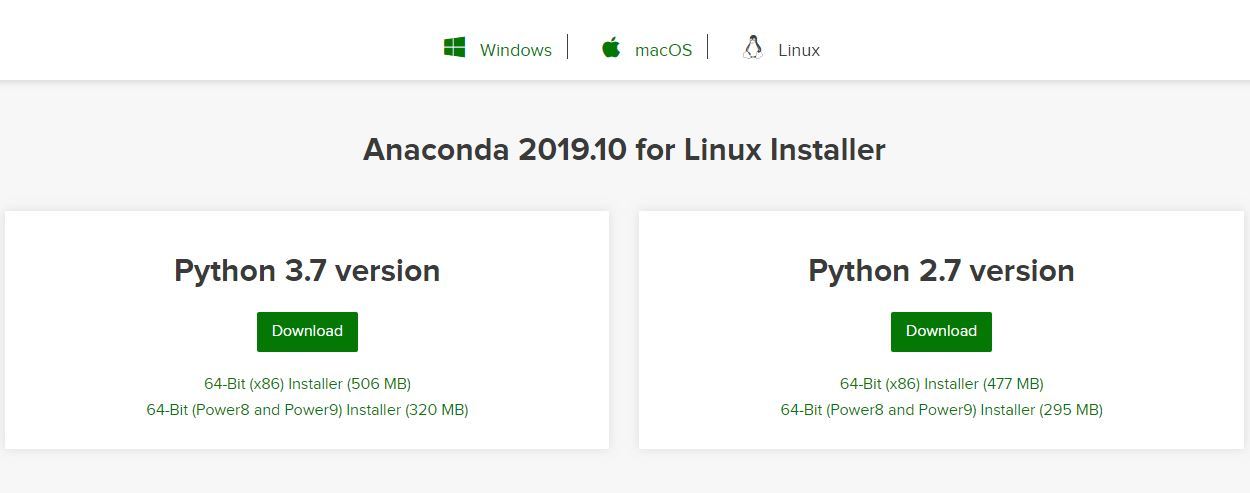Click the Anaconda 2019.10 for Linux Installer heading

pyautogui.click(x=624, y=150)
